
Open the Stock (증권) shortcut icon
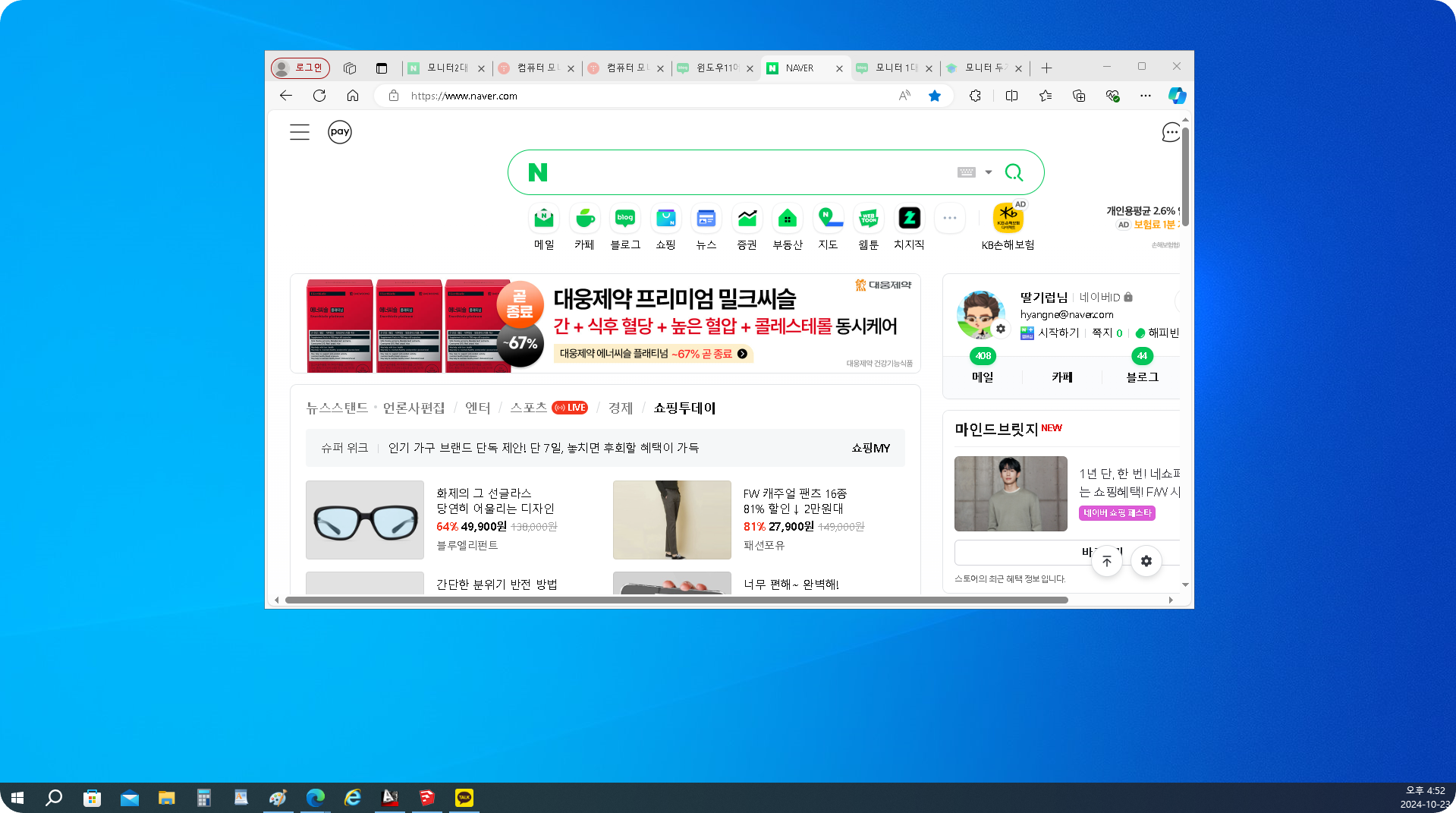point(747,219)
